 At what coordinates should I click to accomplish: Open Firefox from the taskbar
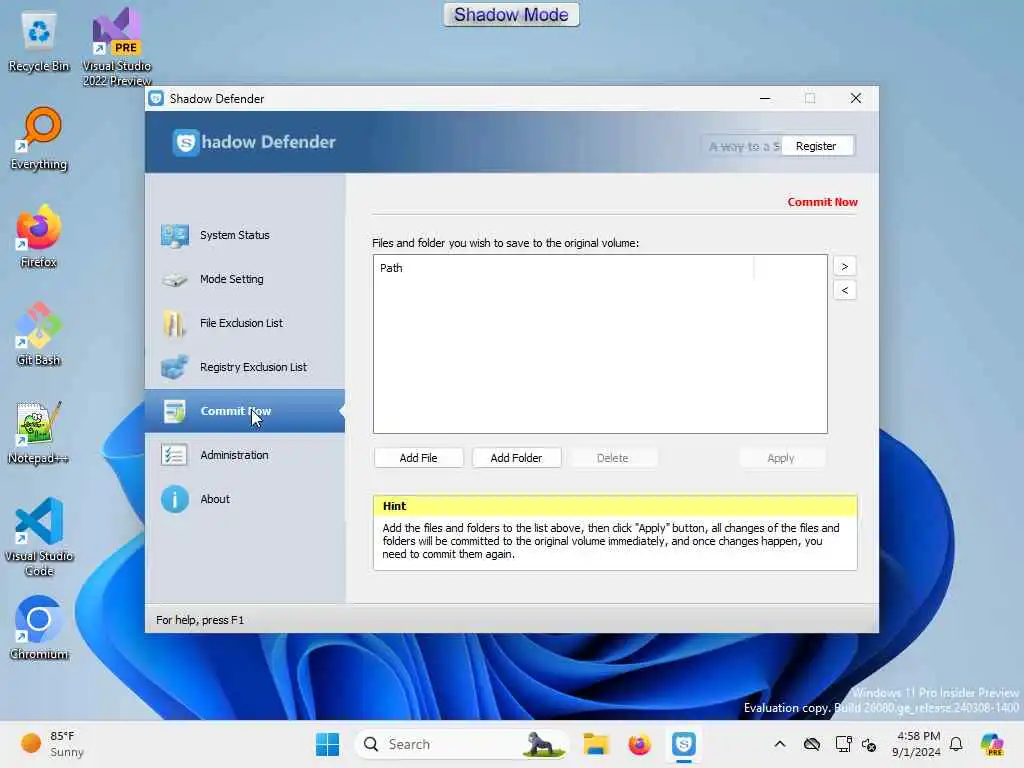[639, 744]
